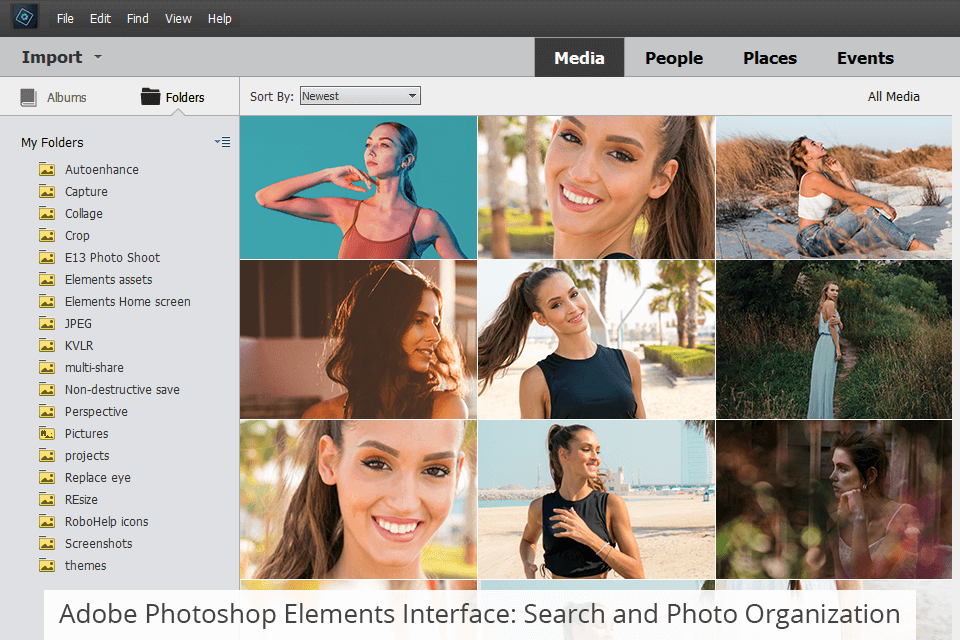Select the Non-destructive save folder

coord(122,390)
